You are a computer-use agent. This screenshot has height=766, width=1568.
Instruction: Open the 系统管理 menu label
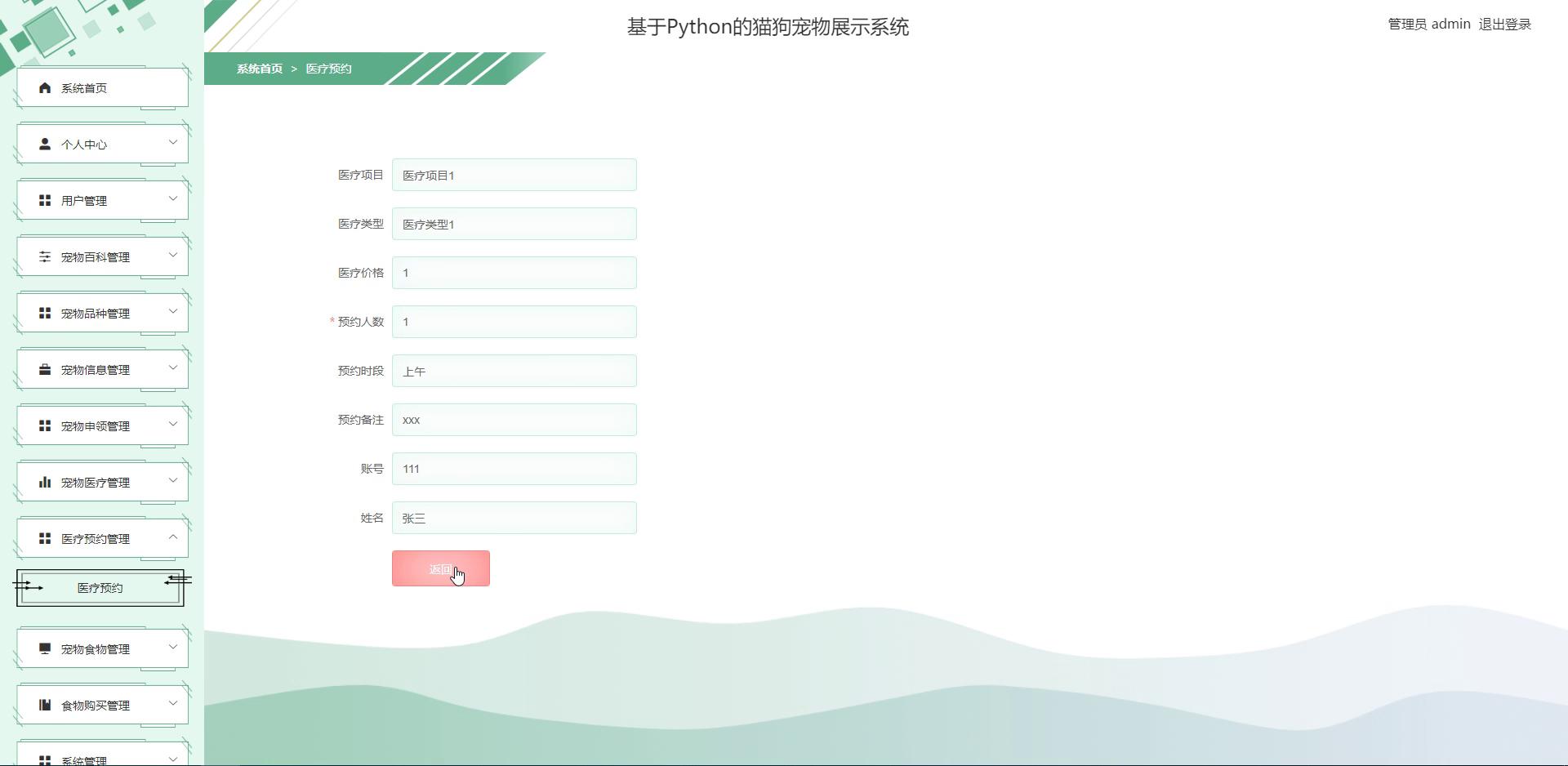84,760
